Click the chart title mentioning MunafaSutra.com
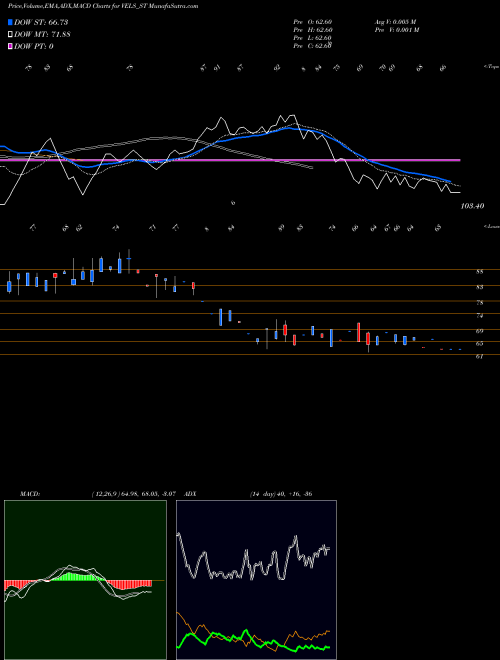Image resolution: width=500 pixels, height=660 pixels. (x=103, y=6)
